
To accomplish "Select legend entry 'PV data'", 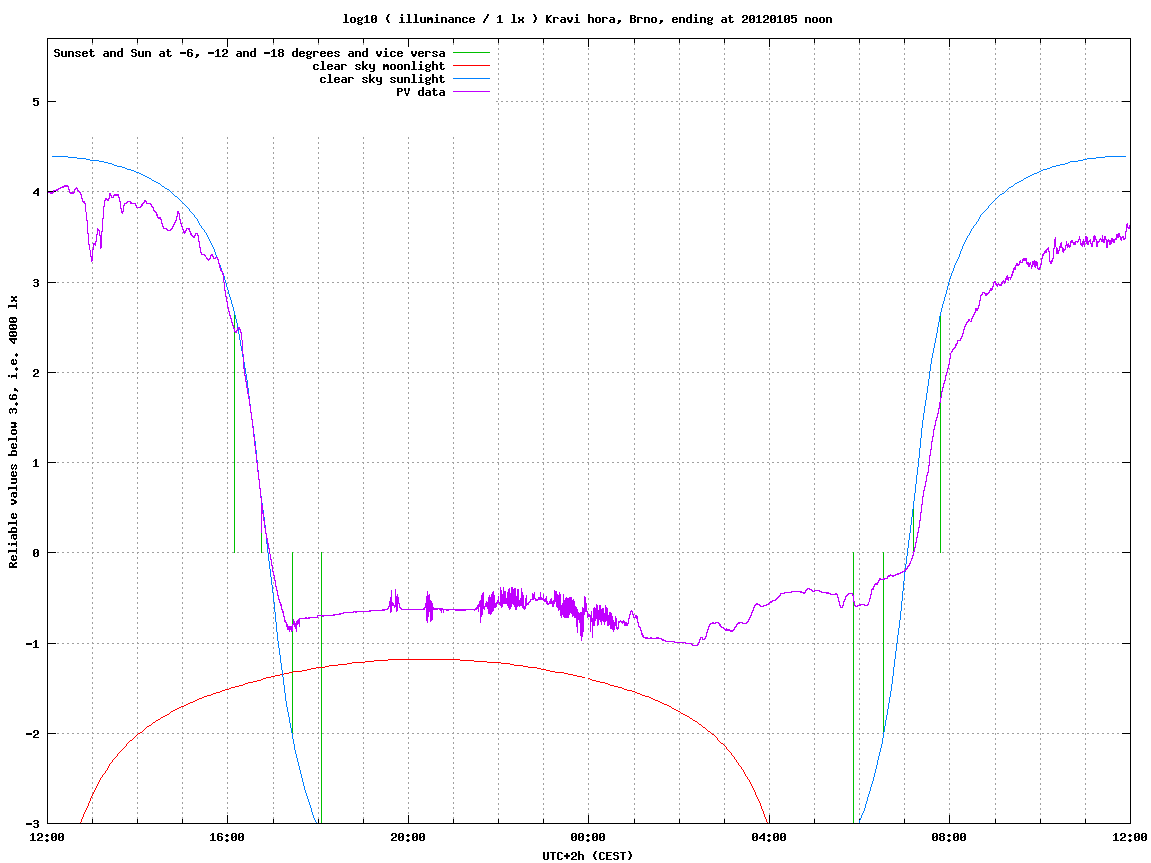I will [421, 92].
